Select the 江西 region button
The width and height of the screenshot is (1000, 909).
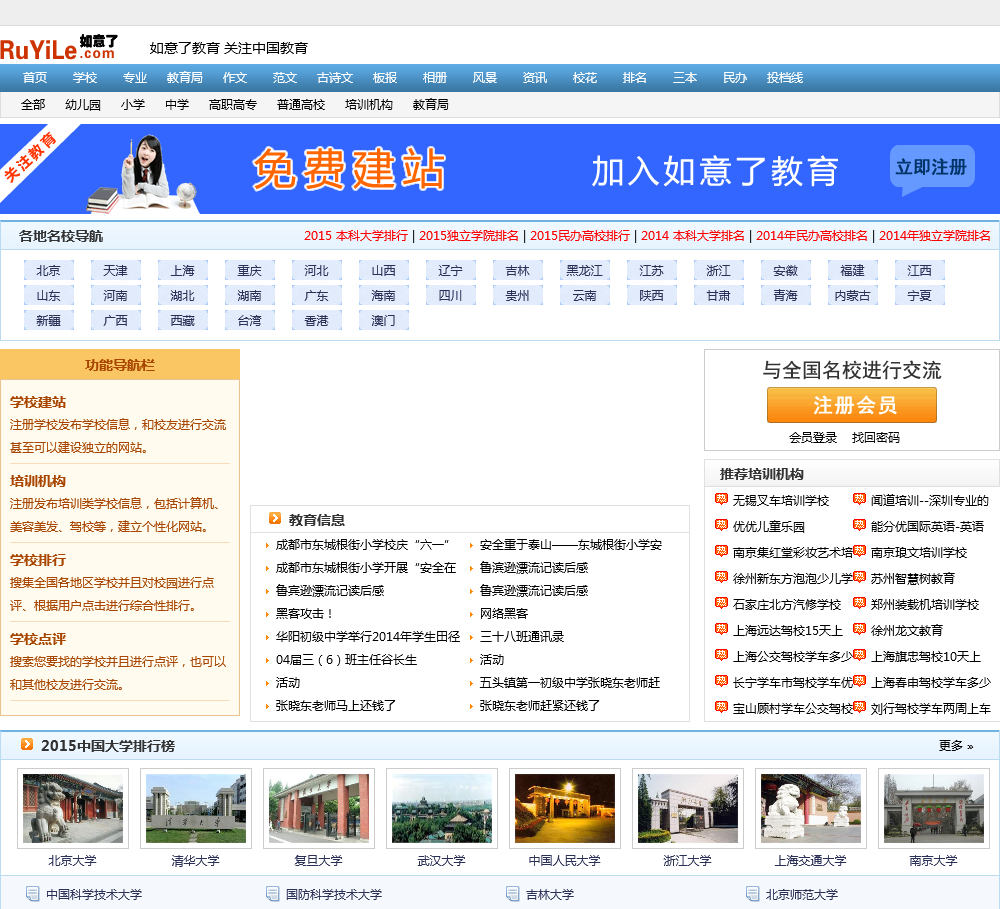pos(919,270)
